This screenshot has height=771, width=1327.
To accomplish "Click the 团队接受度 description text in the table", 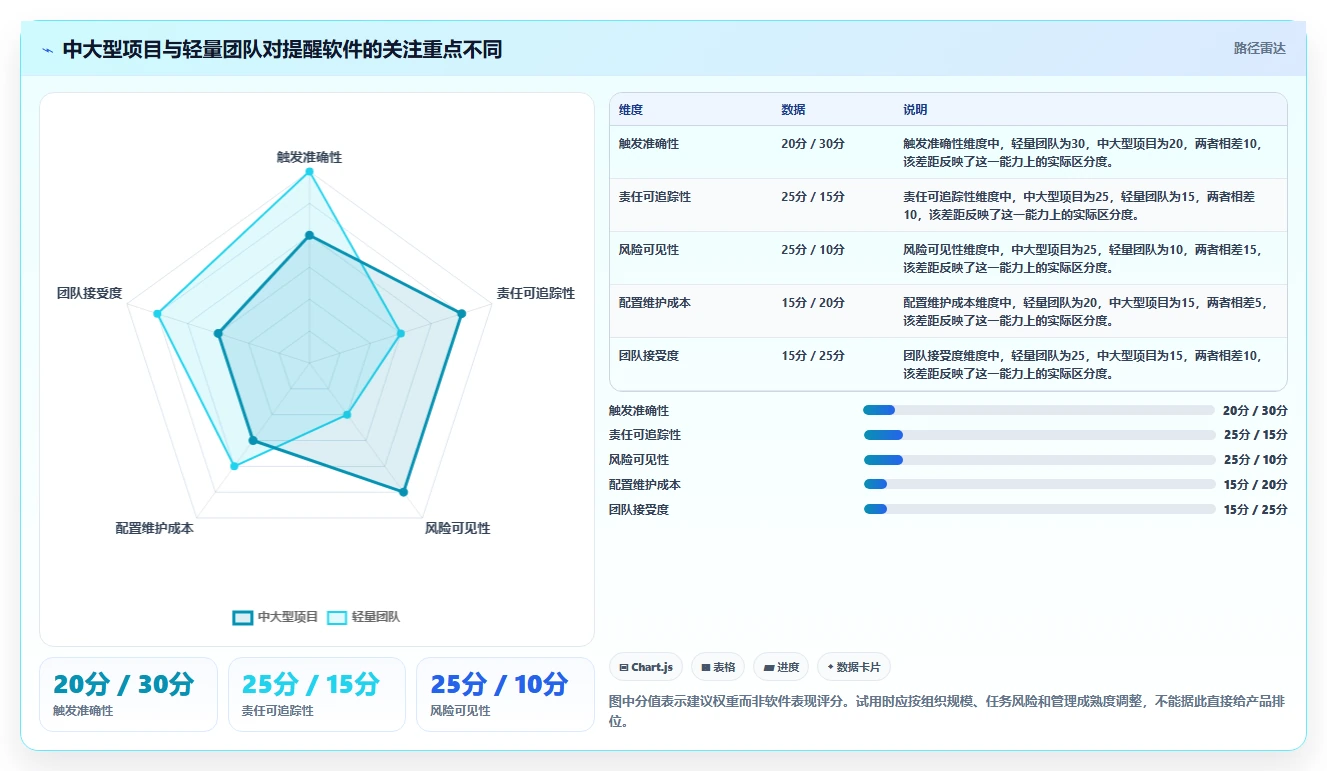I will coord(1085,364).
